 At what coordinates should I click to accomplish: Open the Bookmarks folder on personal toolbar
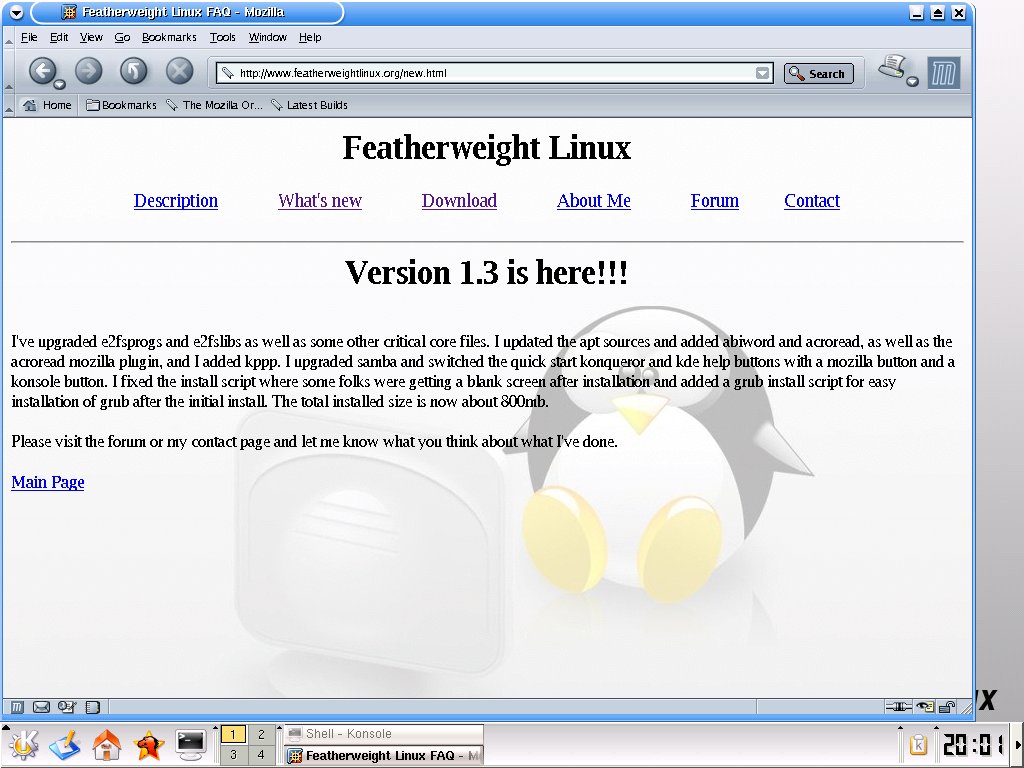point(121,105)
